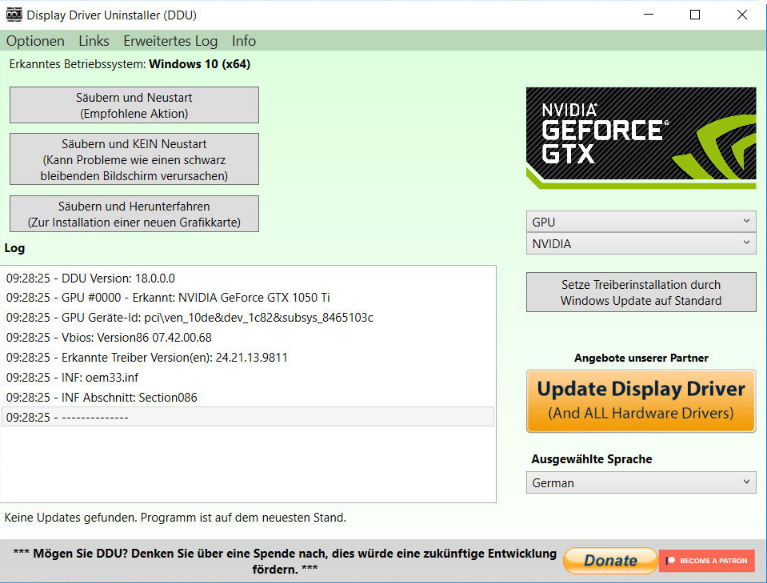Select the DDU Version: 18.0.0.0 log line
The image size is (767, 583).
[x=248, y=278]
